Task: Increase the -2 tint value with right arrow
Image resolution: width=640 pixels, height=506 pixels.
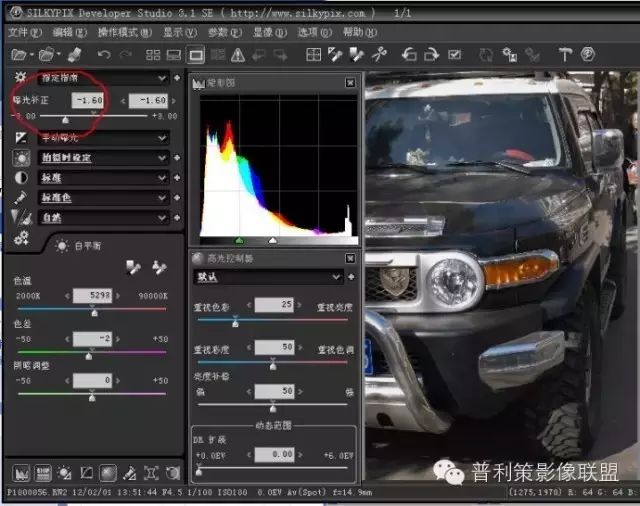Action: coord(118,339)
